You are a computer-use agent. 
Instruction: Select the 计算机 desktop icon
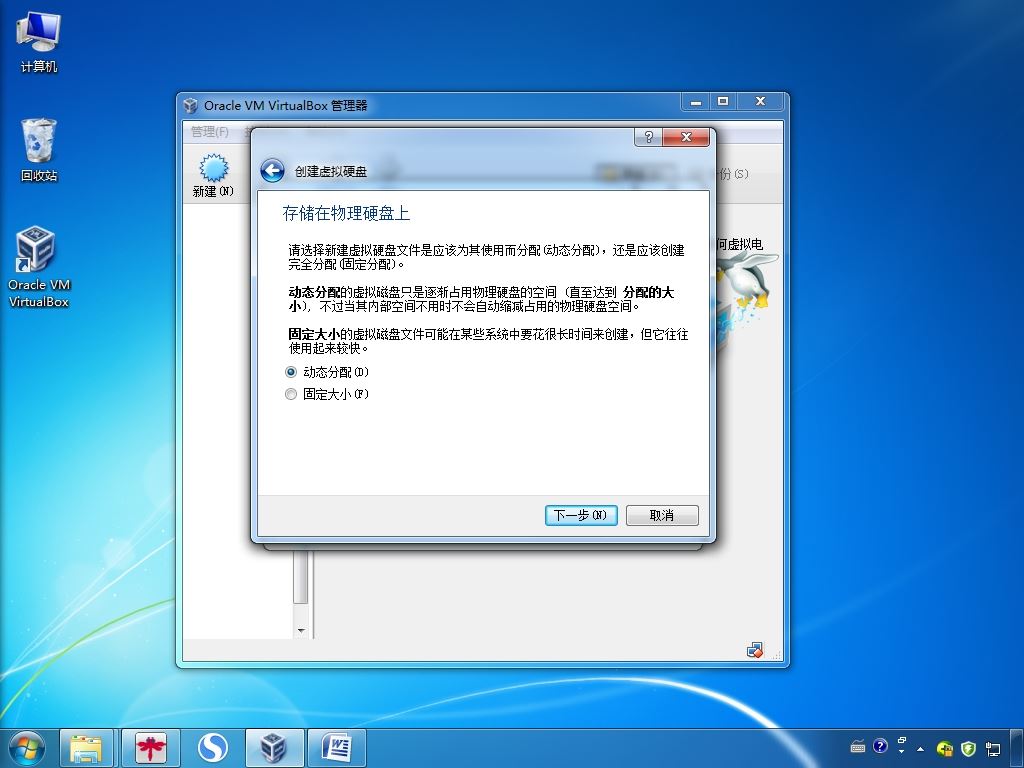coord(39,42)
